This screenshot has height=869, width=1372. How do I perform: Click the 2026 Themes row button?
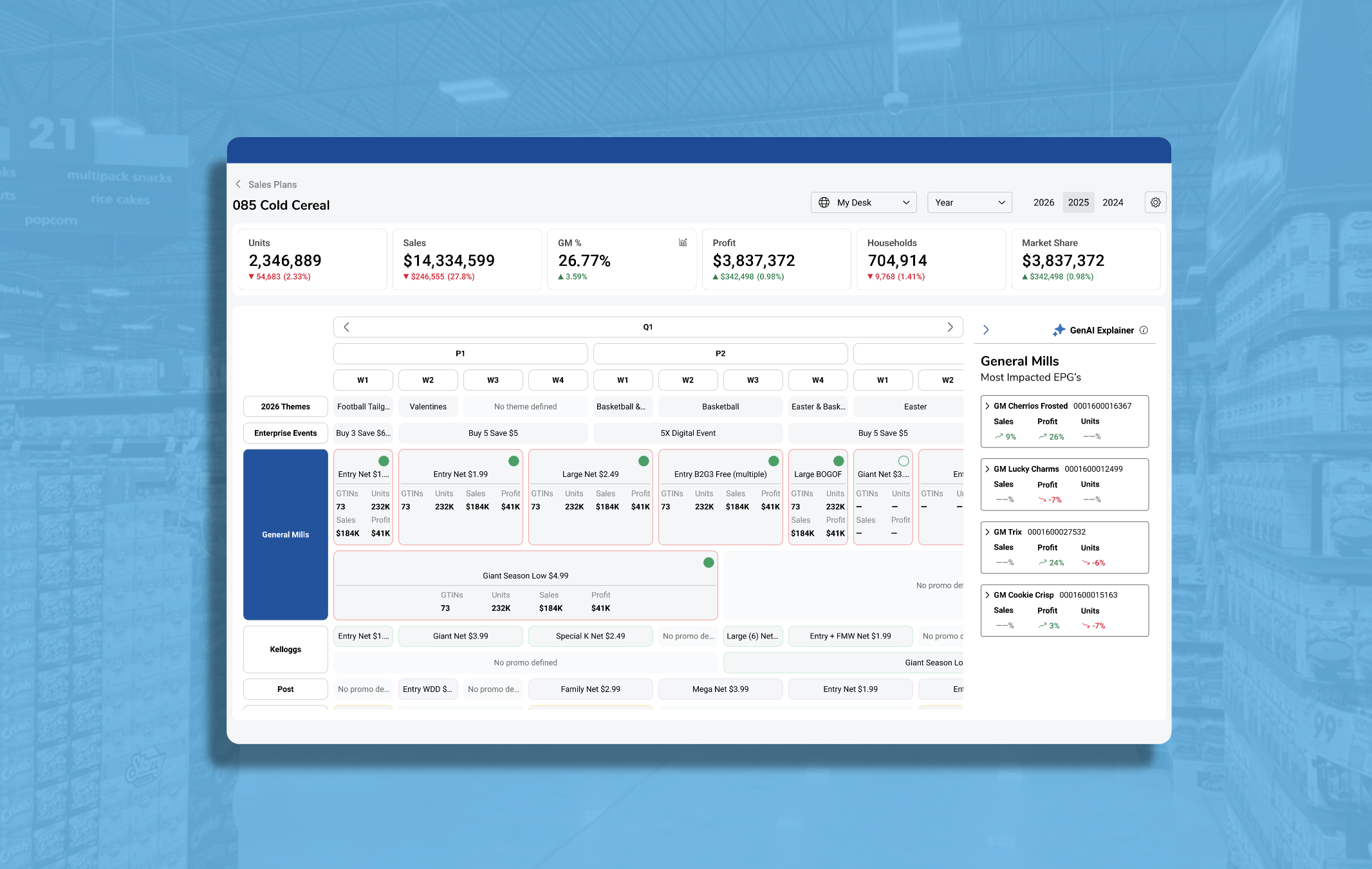pyautogui.click(x=285, y=407)
